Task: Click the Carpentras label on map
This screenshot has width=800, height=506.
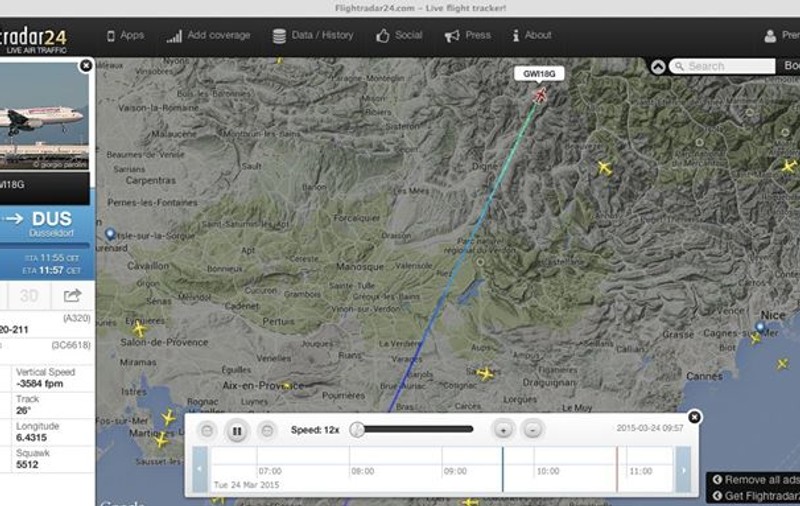Action: [x=151, y=181]
